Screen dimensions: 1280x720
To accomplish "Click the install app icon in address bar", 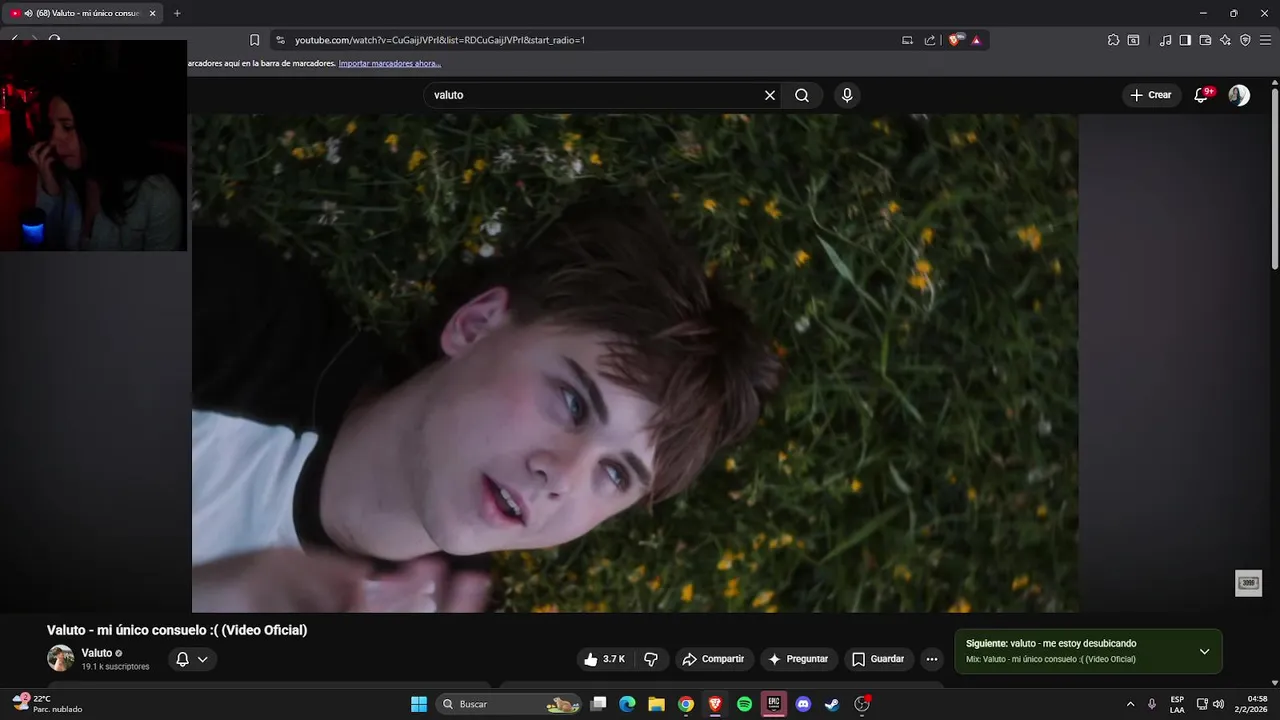I will pyautogui.click(x=908, y=40).
